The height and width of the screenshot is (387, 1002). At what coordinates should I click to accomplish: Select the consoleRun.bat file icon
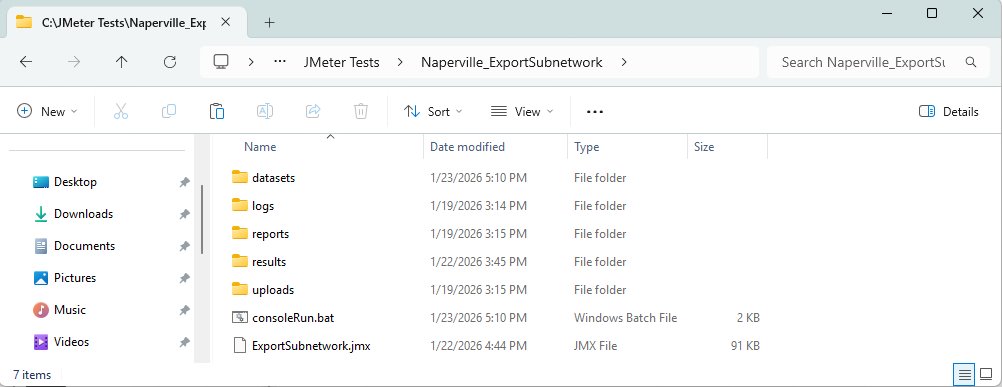click(240, 317)
